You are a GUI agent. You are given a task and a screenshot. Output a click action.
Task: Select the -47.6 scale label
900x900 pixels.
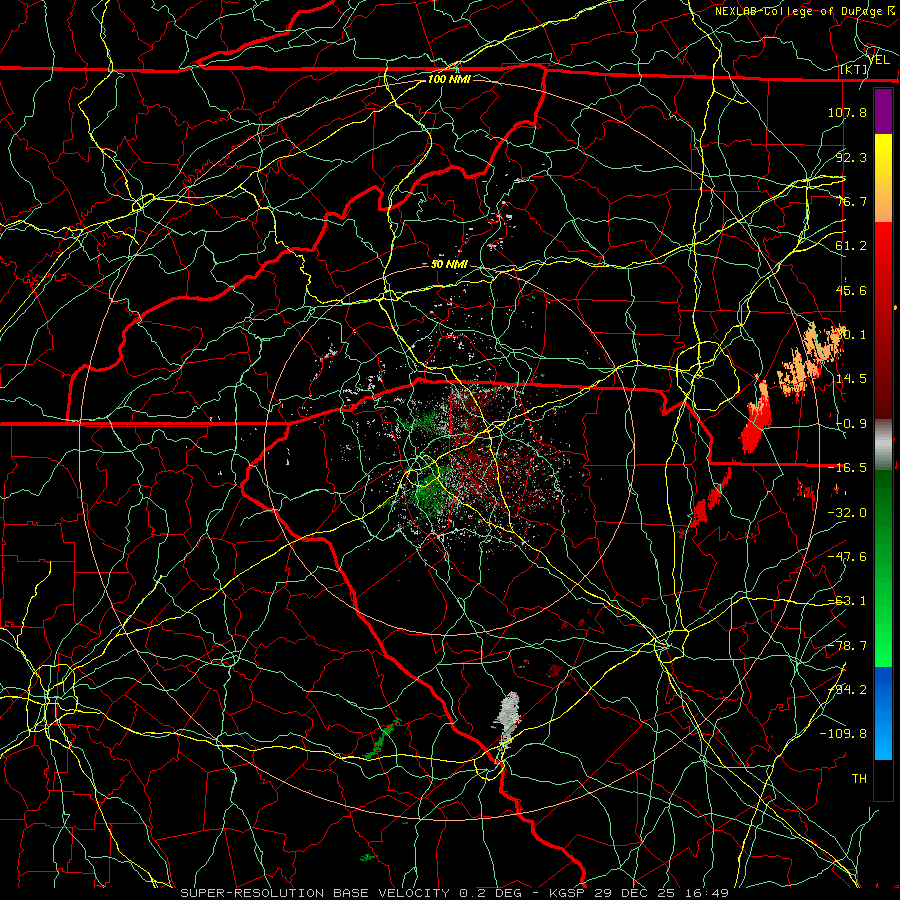(x=847, y=557)
